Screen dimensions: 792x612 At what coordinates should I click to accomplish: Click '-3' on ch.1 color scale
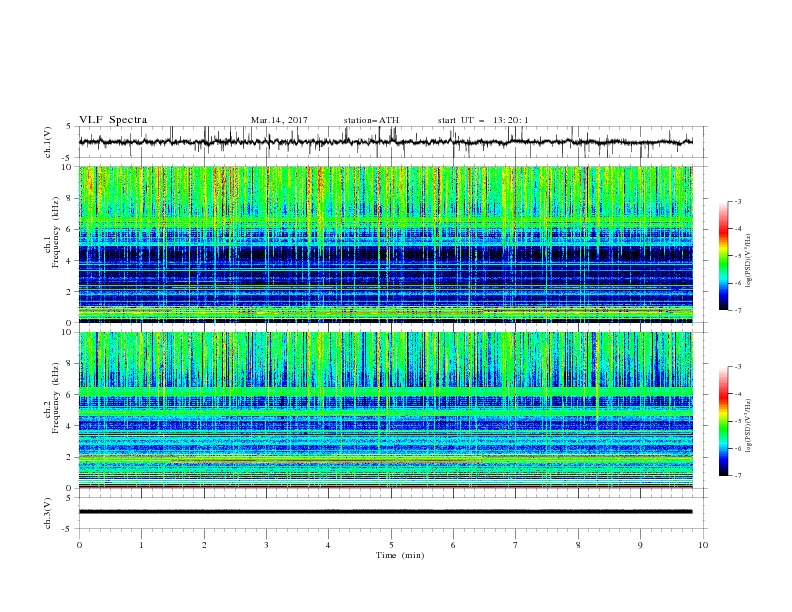(x=737, y=201)
